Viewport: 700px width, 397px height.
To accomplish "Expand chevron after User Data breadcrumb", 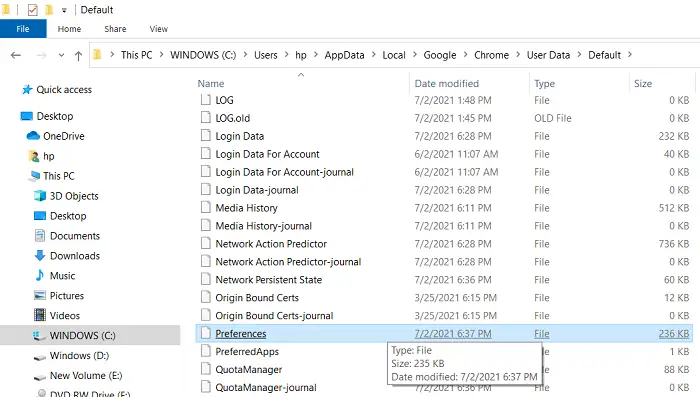I will pyautogui.click(x=579, y=54).
